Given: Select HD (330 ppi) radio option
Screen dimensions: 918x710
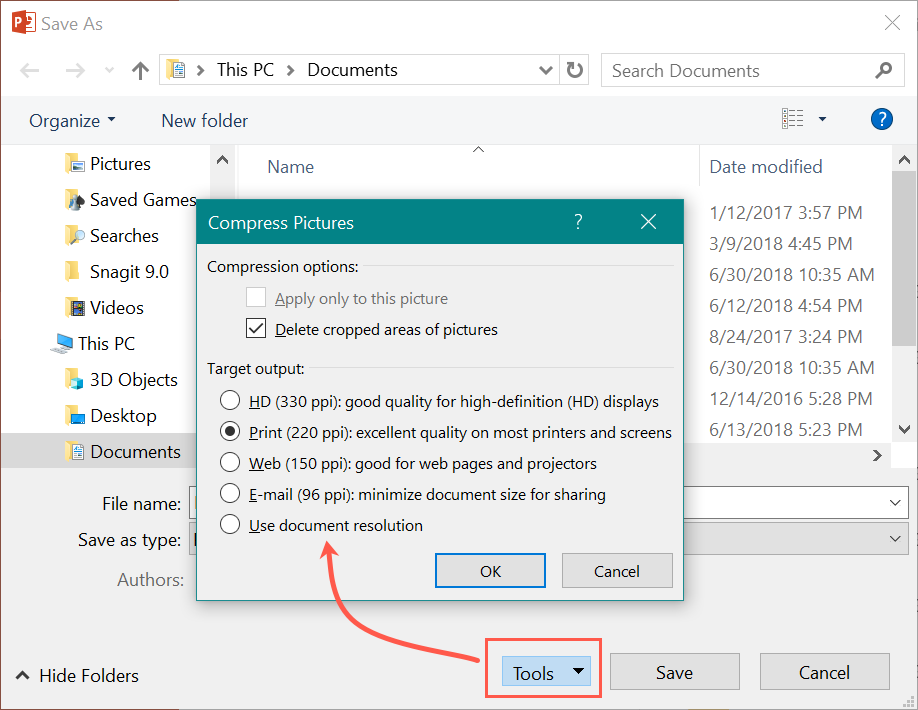Looking at the screenshot, I should coord(230,402).
